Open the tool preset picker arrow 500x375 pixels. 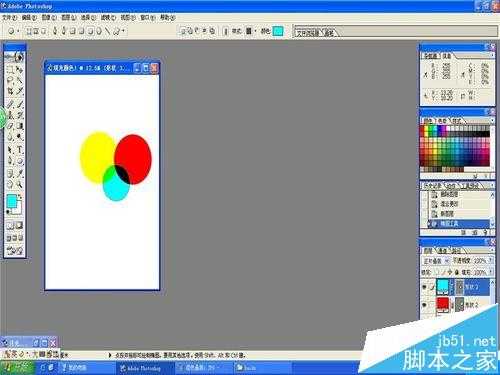18,31
